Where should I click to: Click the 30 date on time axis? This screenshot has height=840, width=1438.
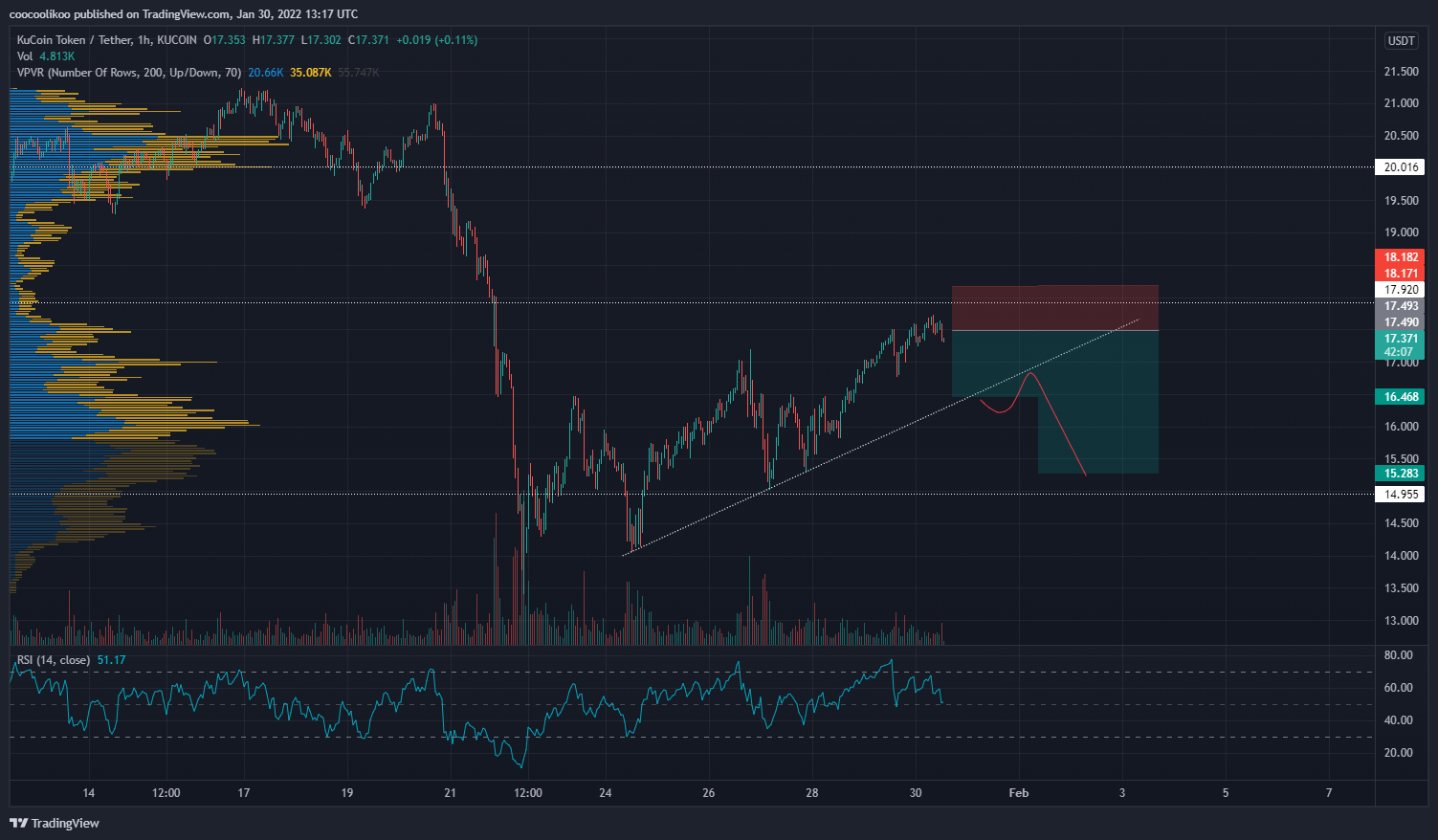point(916,793)
